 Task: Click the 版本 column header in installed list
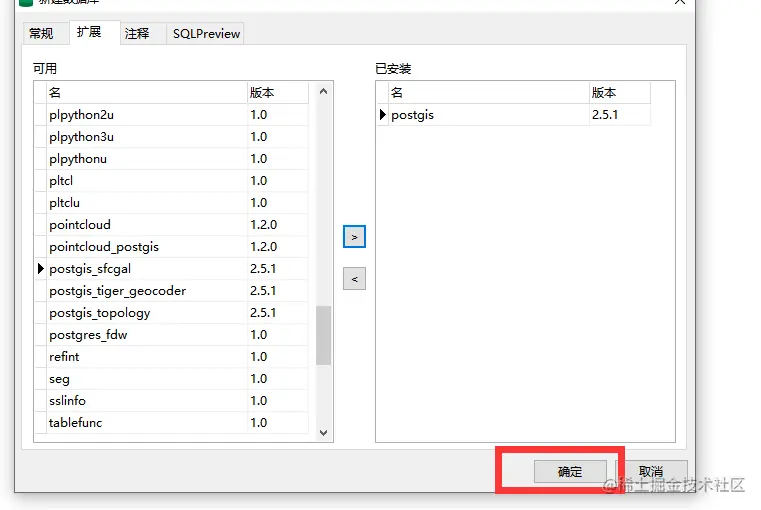pyautogui.click(x=620, y=92)
